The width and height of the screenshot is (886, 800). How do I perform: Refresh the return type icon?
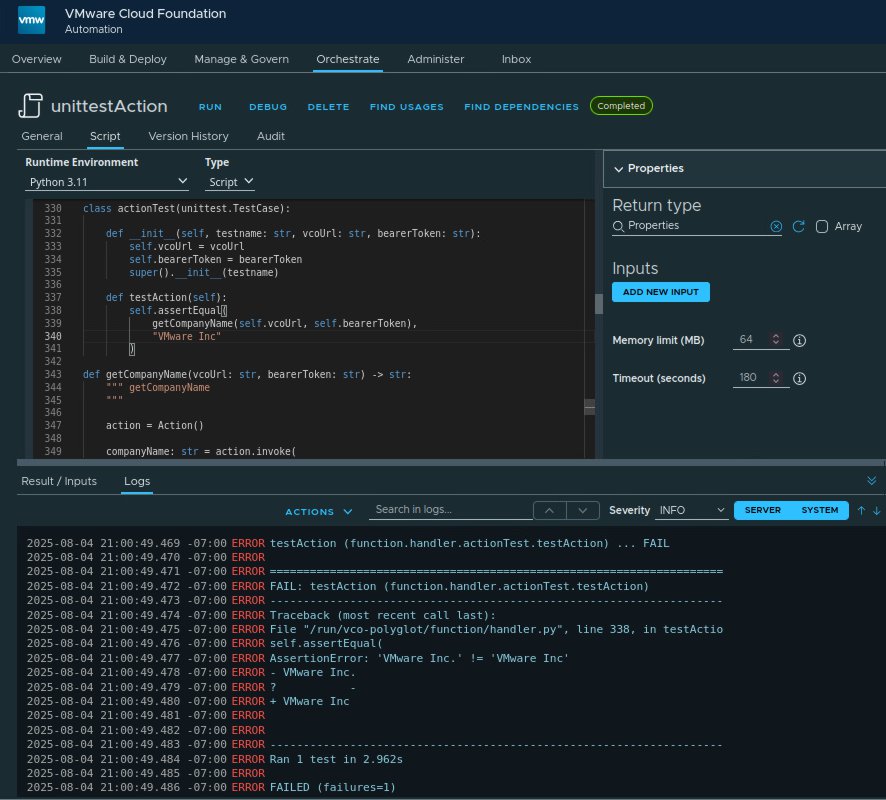click(x=798, y=227)
